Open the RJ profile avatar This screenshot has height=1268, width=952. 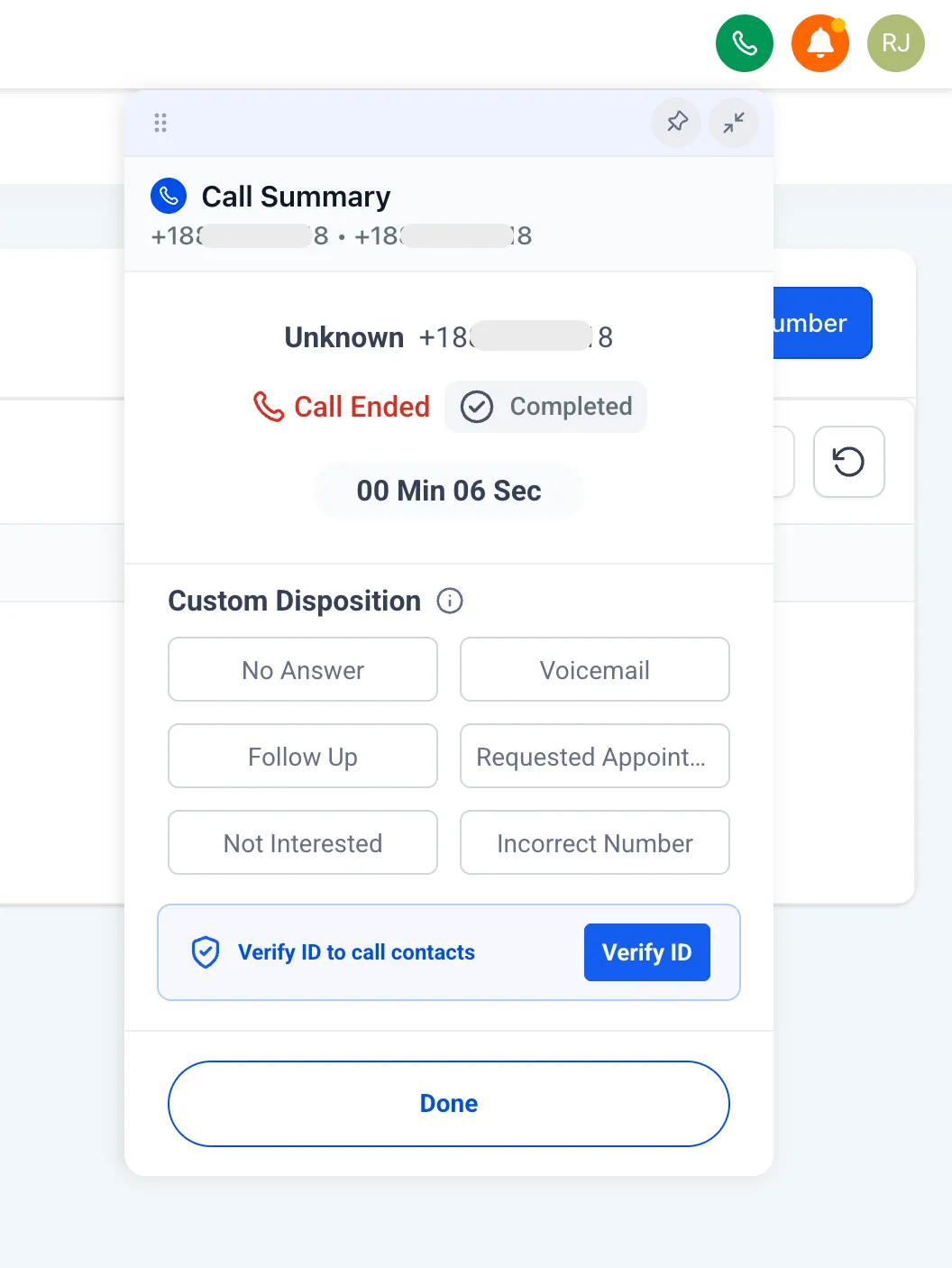(895, 43)
